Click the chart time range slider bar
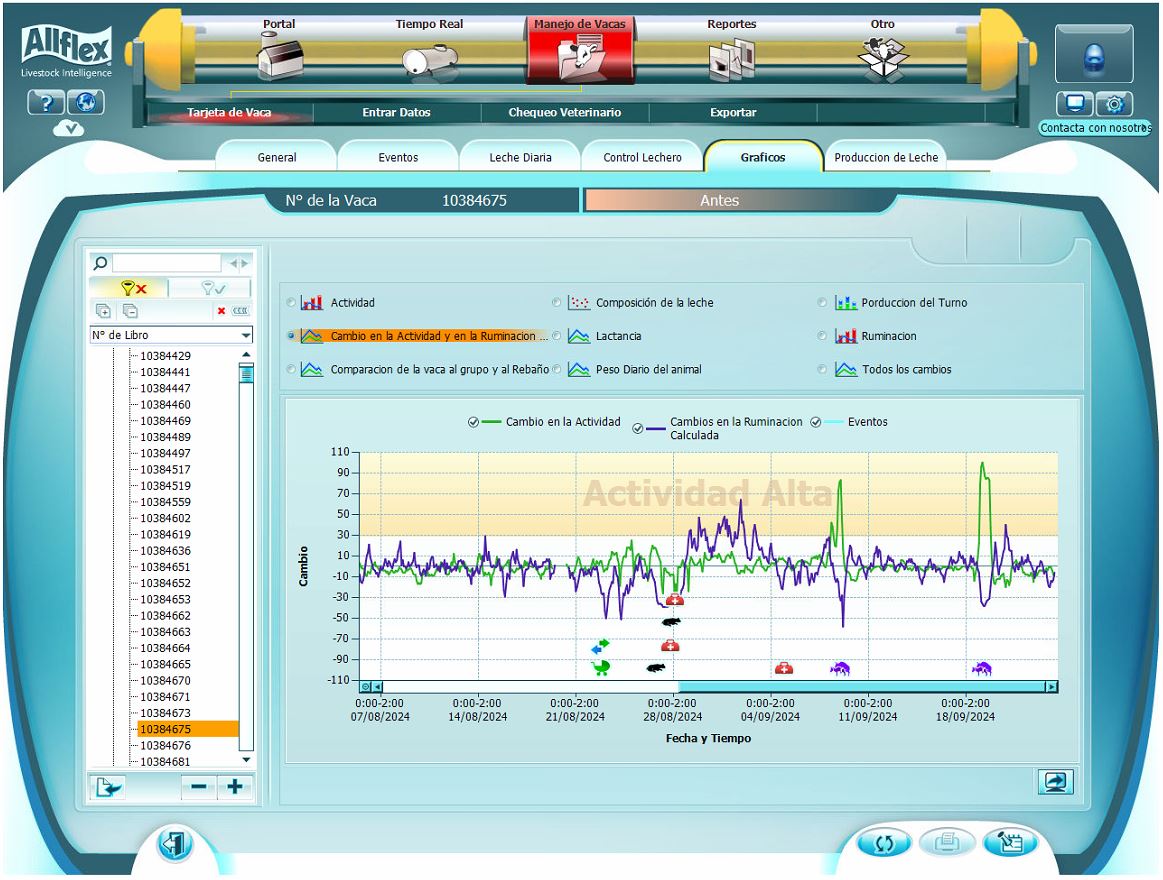The image size is (1163, 880). click(862, 687)
